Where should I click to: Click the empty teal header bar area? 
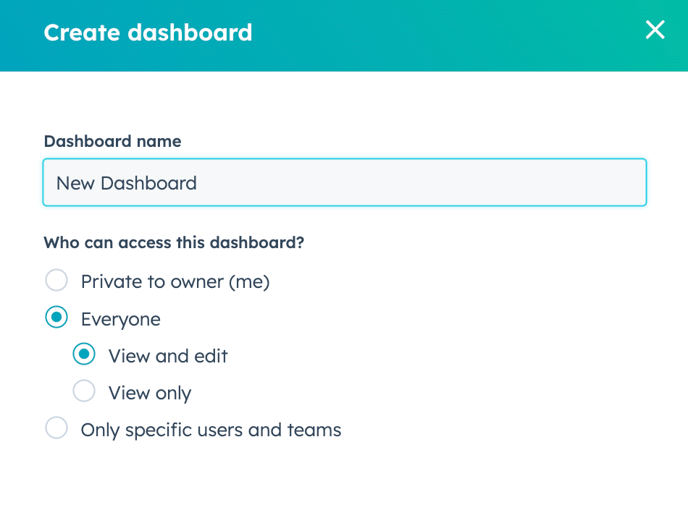(439, 35)
